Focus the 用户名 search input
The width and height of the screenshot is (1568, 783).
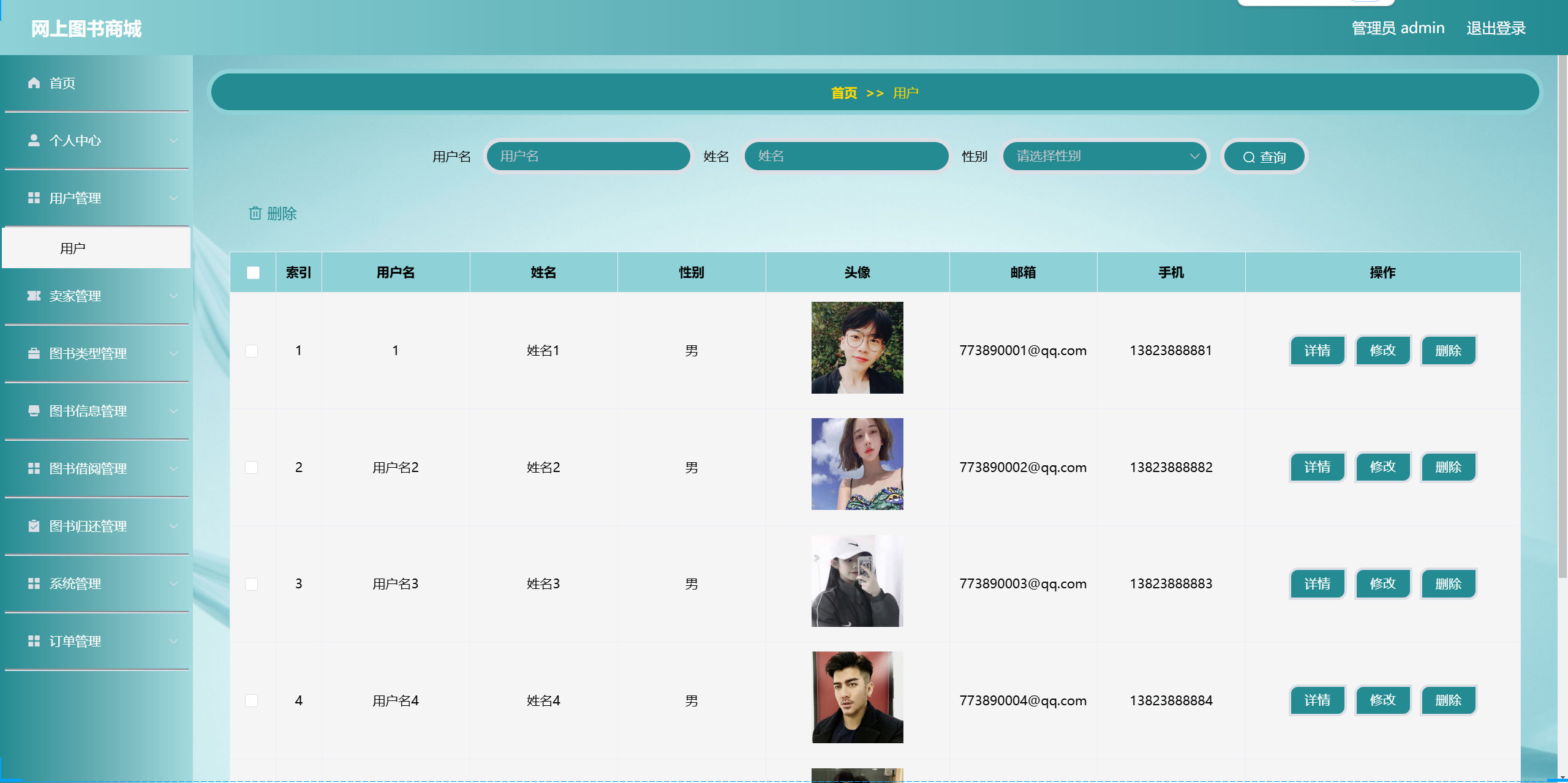coord(588,156)
